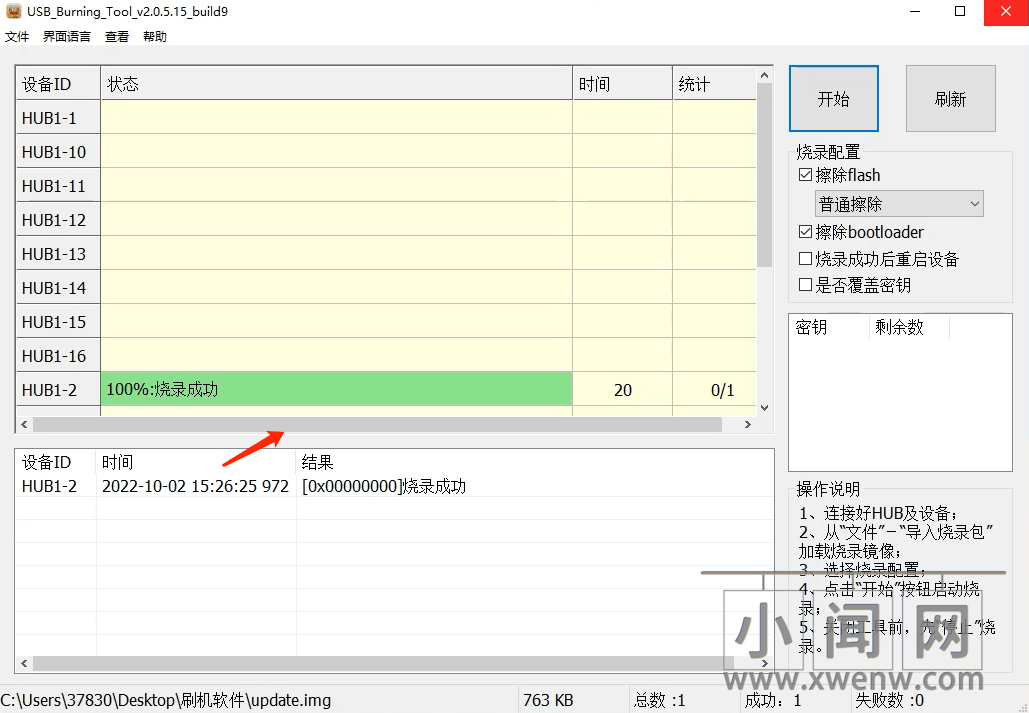This screenshot has height=713, width=1029.
Task: Toggle the 擦除bootloader checkbox
Action: point(806,232)
